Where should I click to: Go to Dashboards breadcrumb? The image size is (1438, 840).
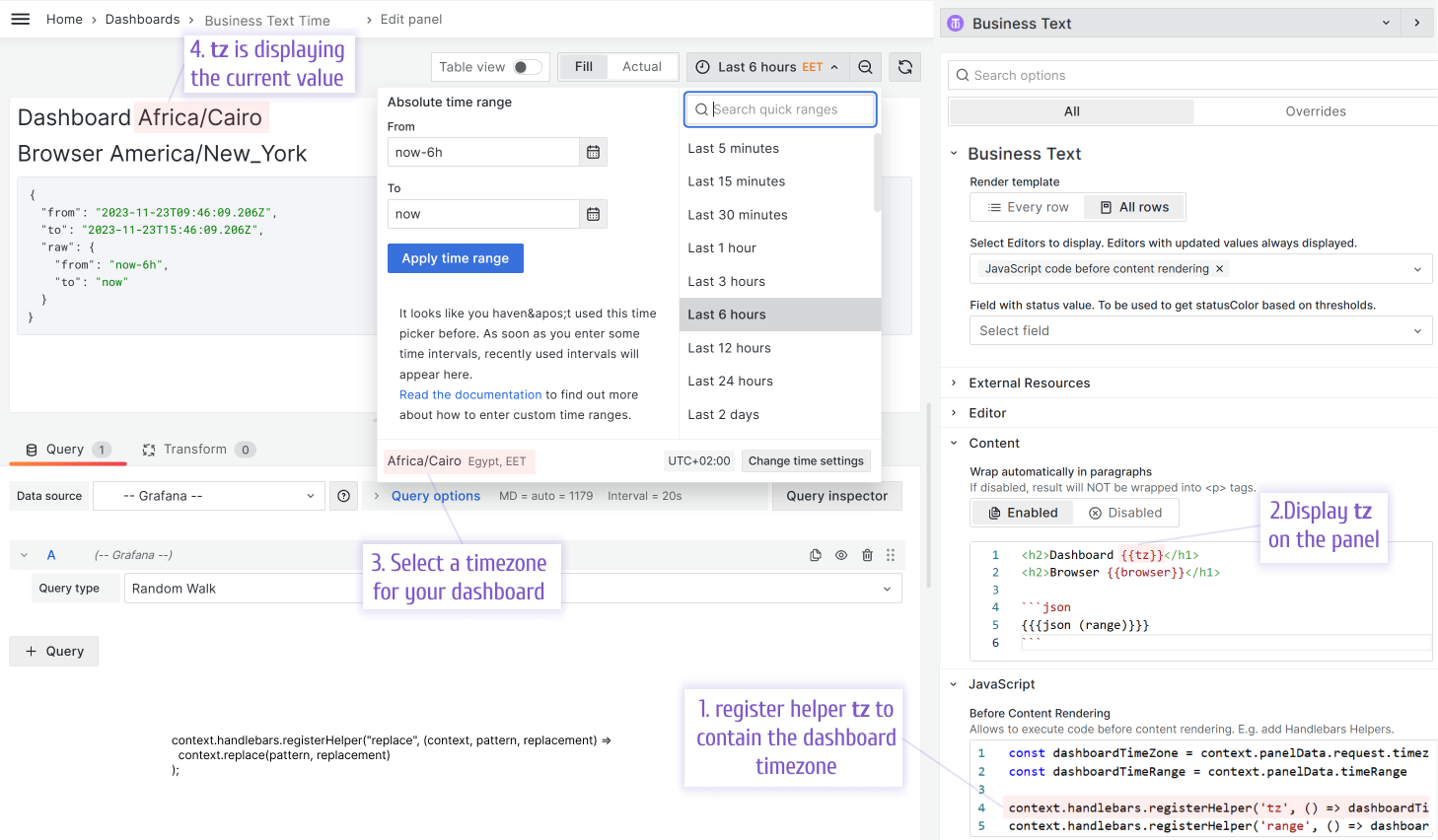coord(143,19)
